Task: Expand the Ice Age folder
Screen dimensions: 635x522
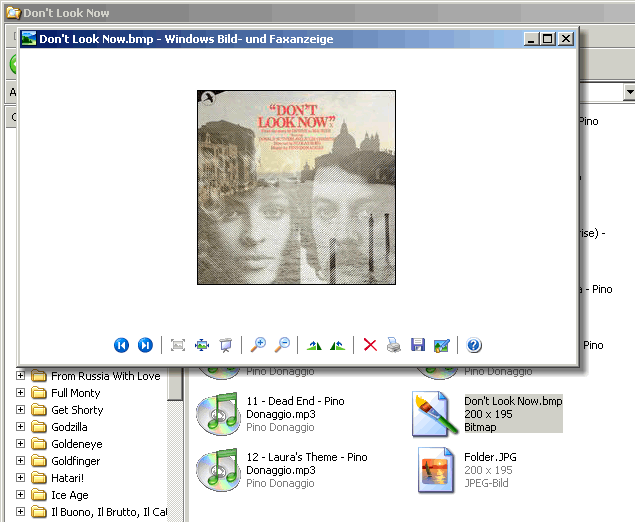Action: pos(20,495)
